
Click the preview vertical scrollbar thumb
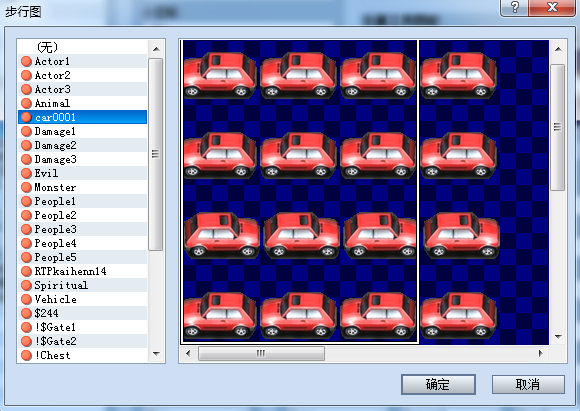click(x=557, y=127)
